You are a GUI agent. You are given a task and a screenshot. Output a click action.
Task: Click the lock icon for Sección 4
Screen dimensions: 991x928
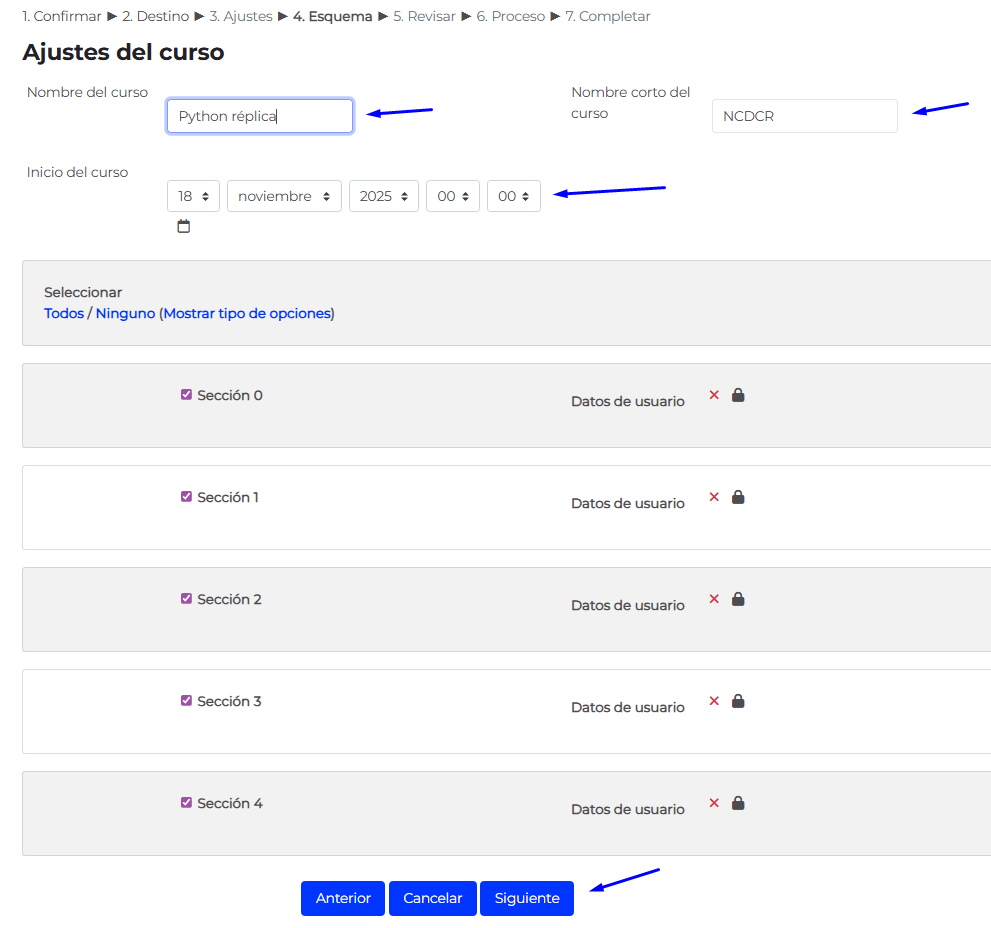coord(738,803)
